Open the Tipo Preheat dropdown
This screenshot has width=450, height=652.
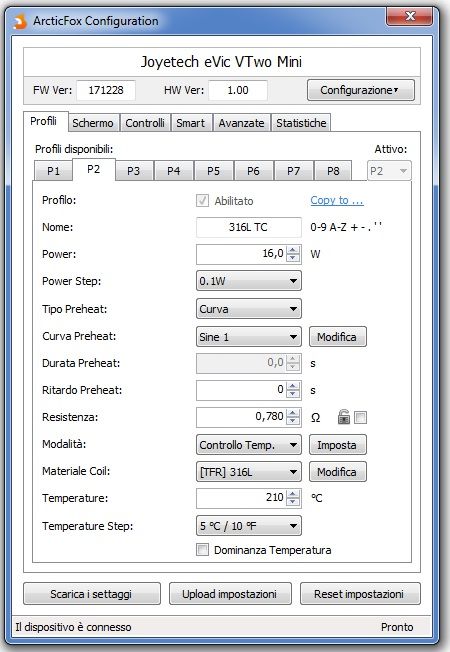click(x=249, y=309)
